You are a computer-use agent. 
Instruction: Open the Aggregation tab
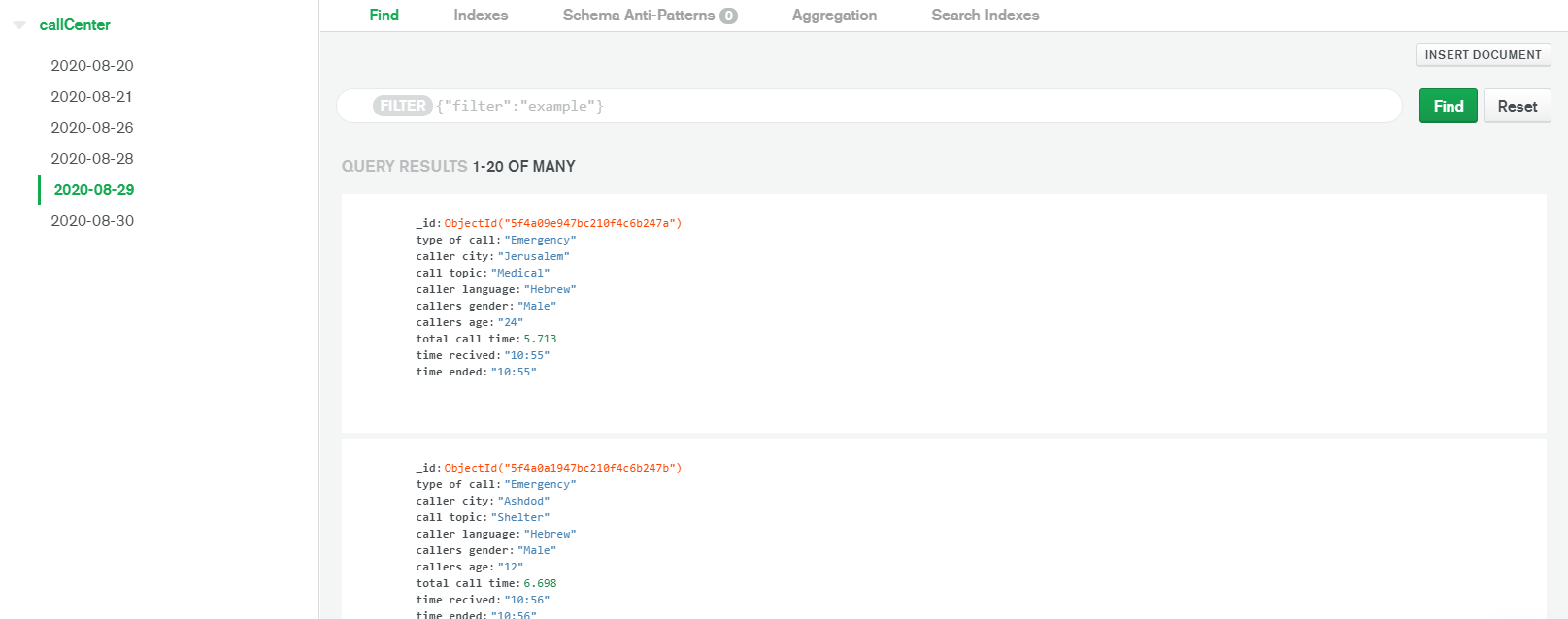tap(834, 16)
